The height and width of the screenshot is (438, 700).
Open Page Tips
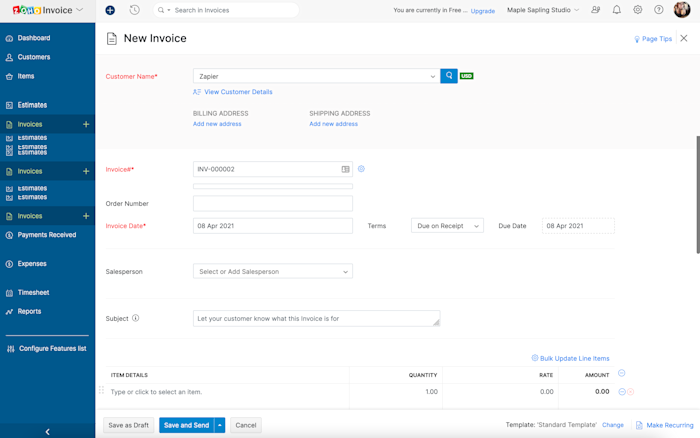(653, 39)
